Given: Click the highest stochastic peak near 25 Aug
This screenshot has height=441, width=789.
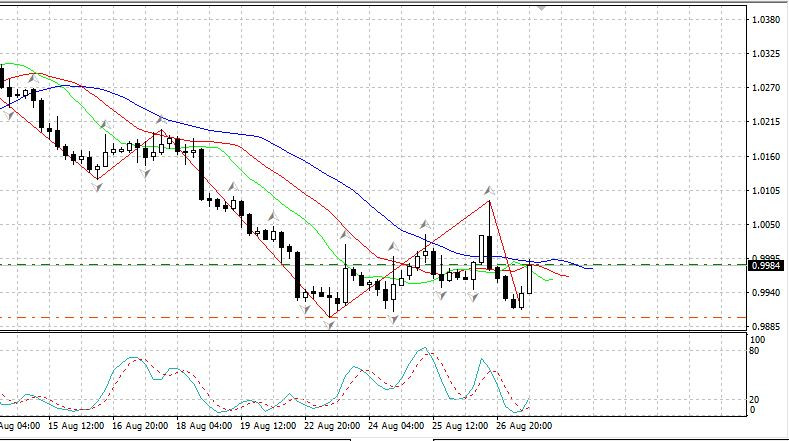Looking at the screenshot, I should point(424,349).
